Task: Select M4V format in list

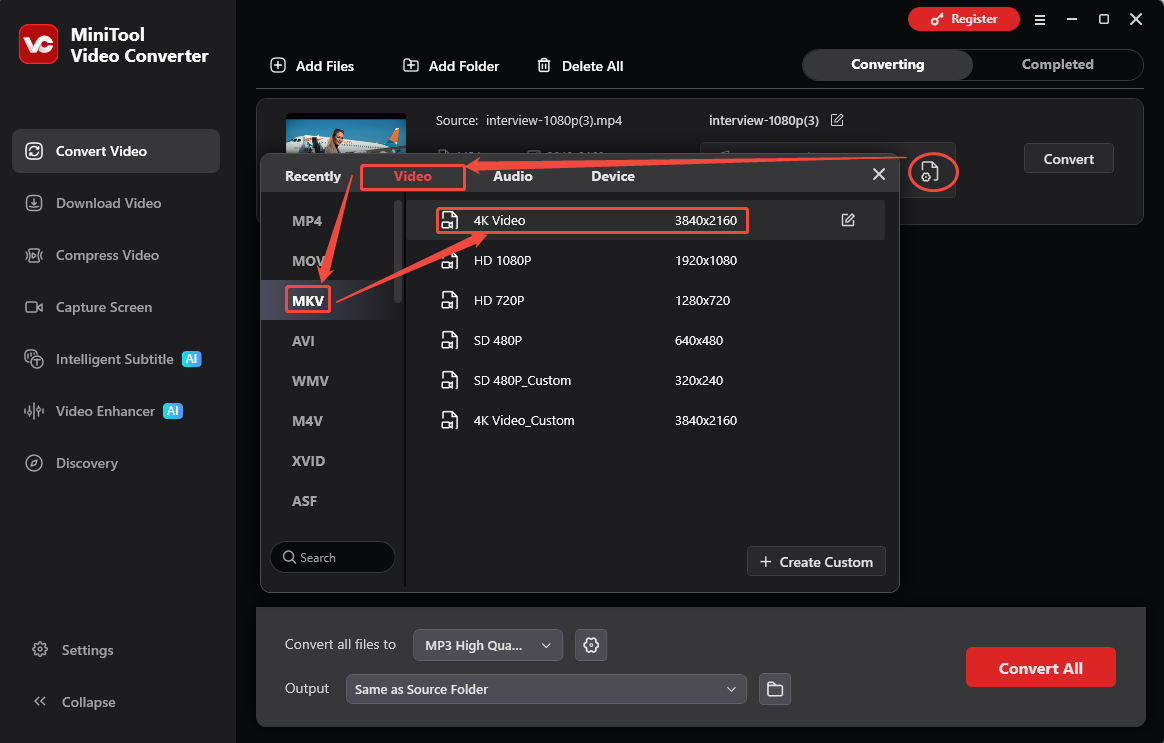Action: [307, 422]
